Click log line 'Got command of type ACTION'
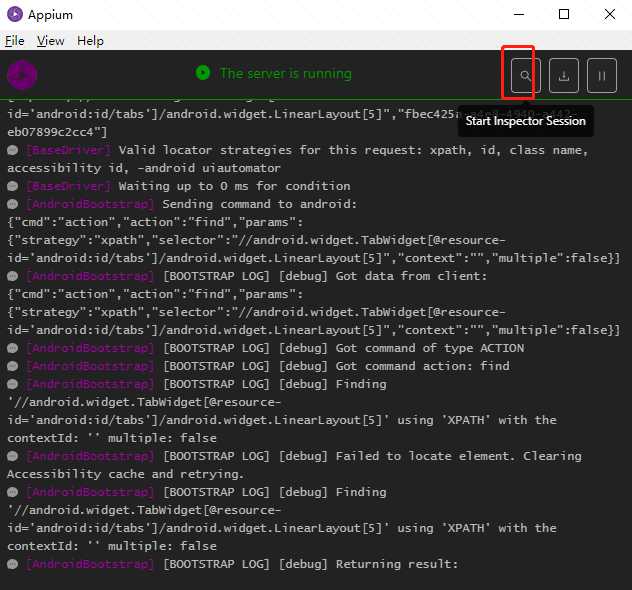 tap(430, 348)
